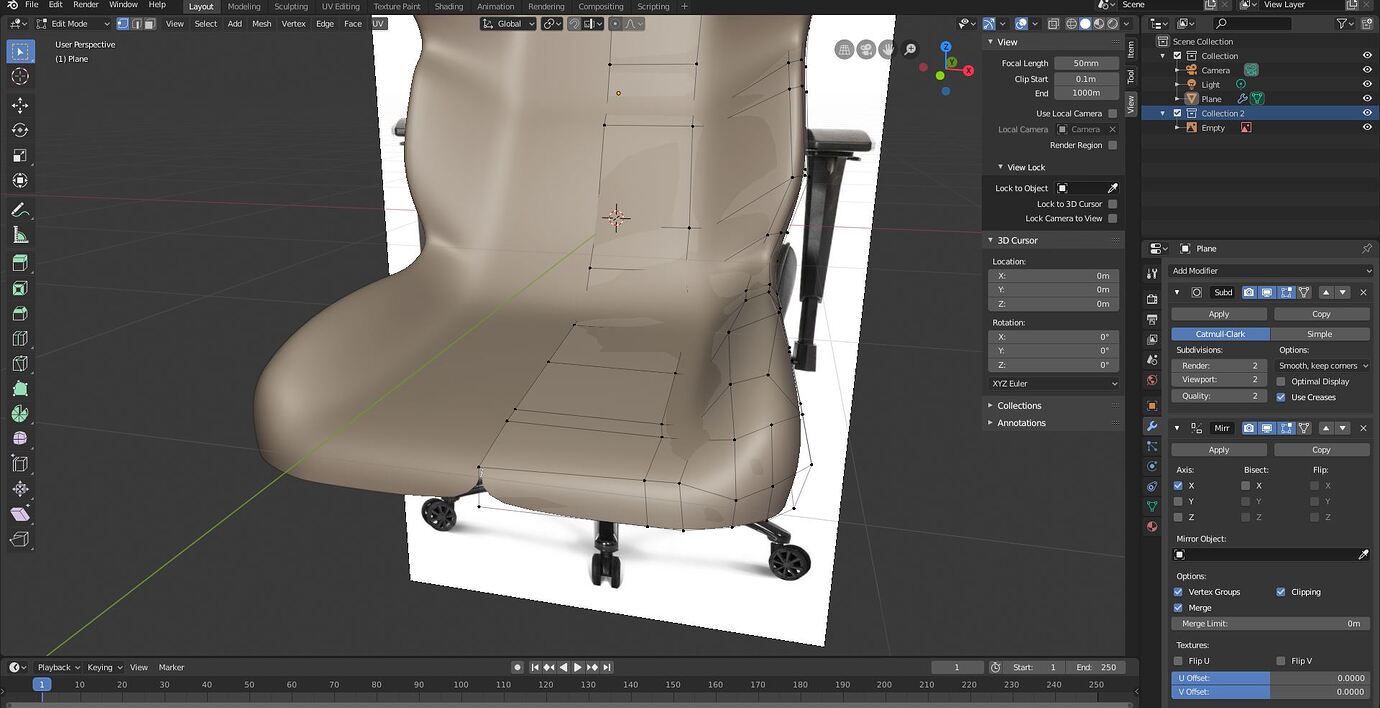Image resolution: width=1380 pixels, height=708 pixels.
Task: Enable Optimal Display in Subdivision modifier
Action: pos(1281,381)
